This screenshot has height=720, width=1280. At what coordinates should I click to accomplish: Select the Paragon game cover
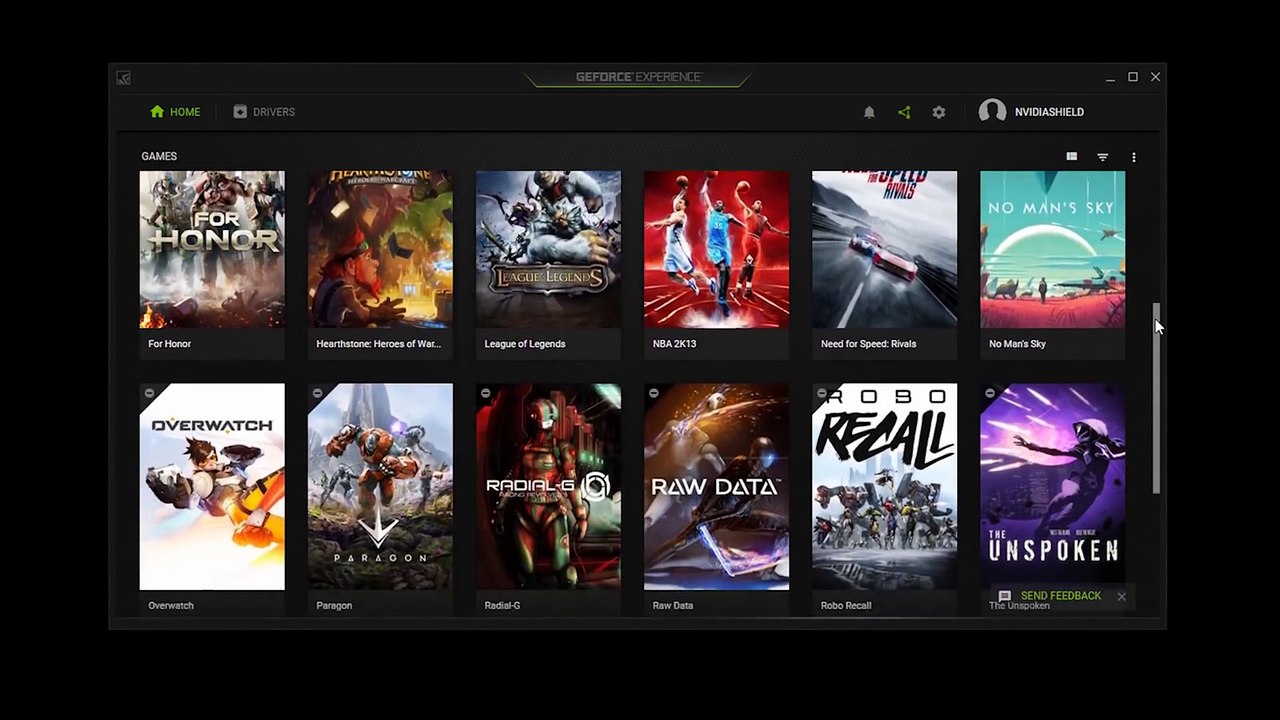tap(380, 487)
